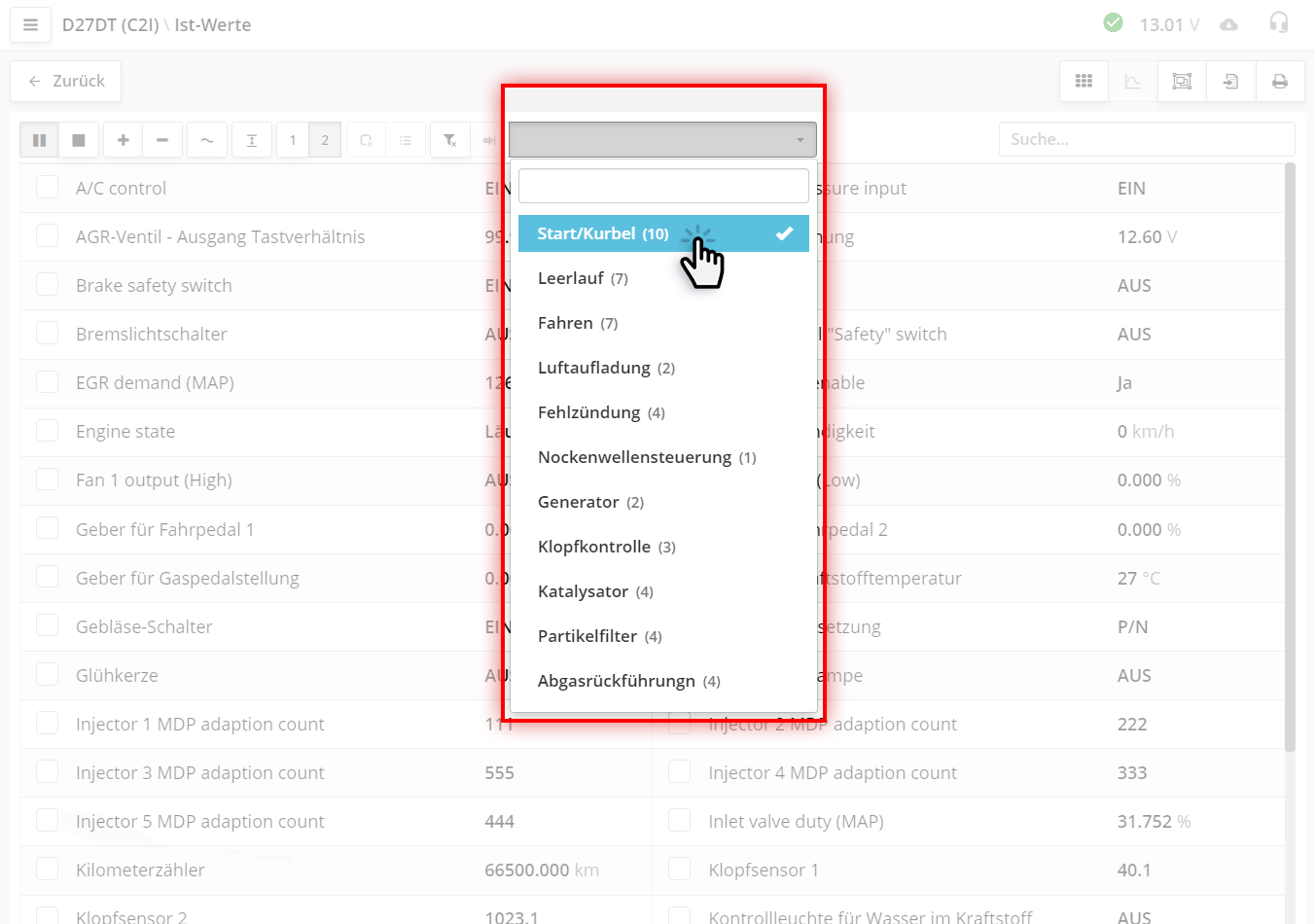1315x924 pixels.
Task: Tick the Engine state checkbox
Action: 47,430
